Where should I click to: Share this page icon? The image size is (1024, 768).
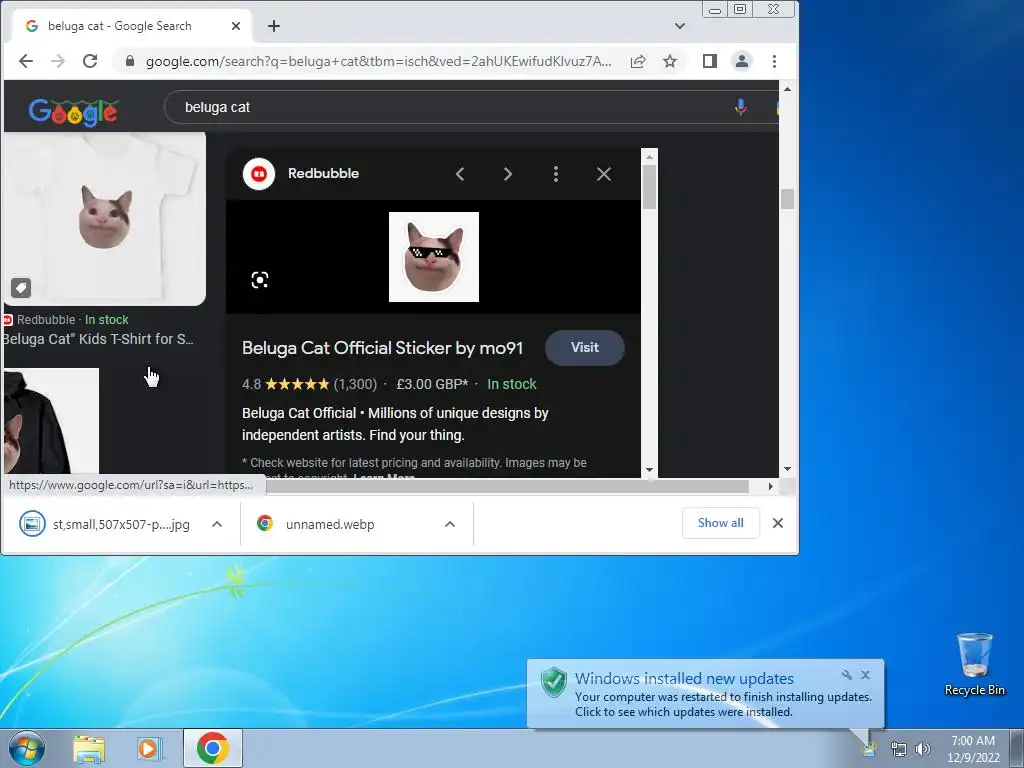pos(638,61)
